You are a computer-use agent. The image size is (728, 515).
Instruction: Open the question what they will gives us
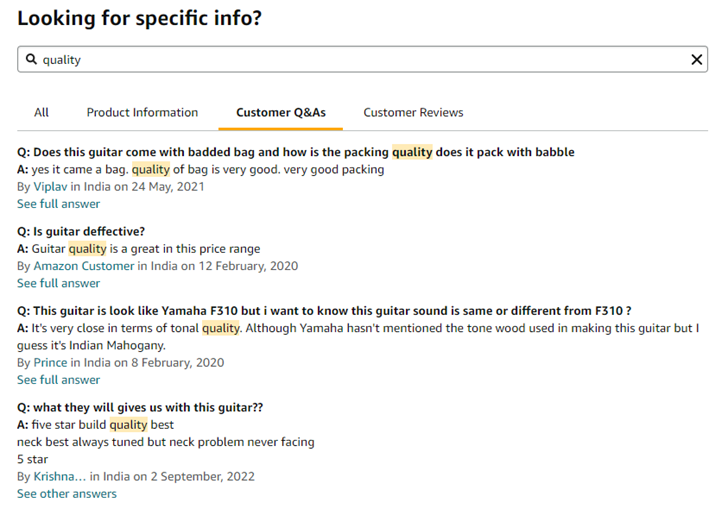pos(140,407)
